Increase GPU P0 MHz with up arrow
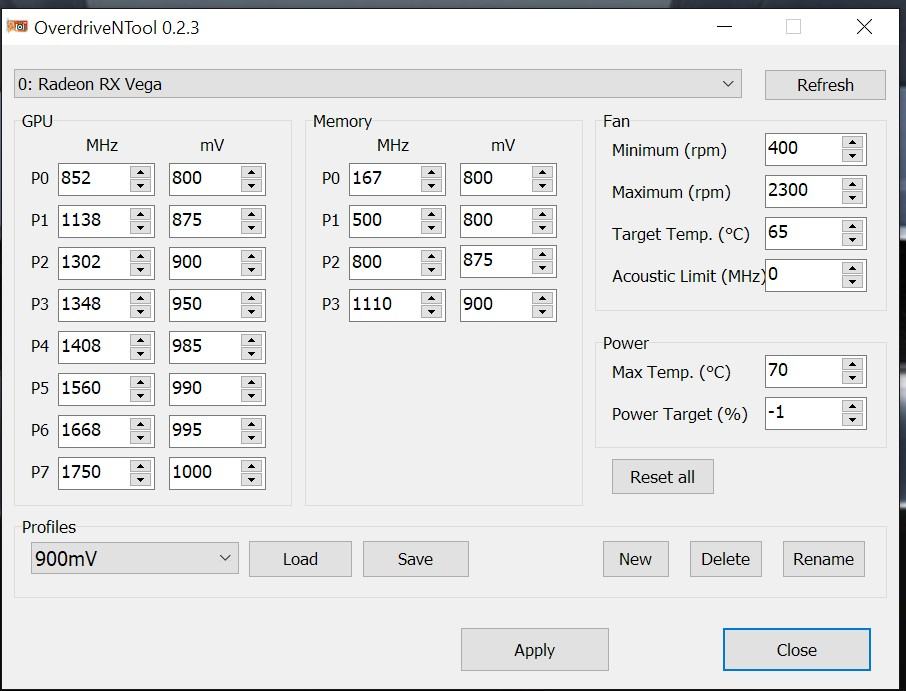The width and height of the screenshot is (906, 691). (140, 172)
